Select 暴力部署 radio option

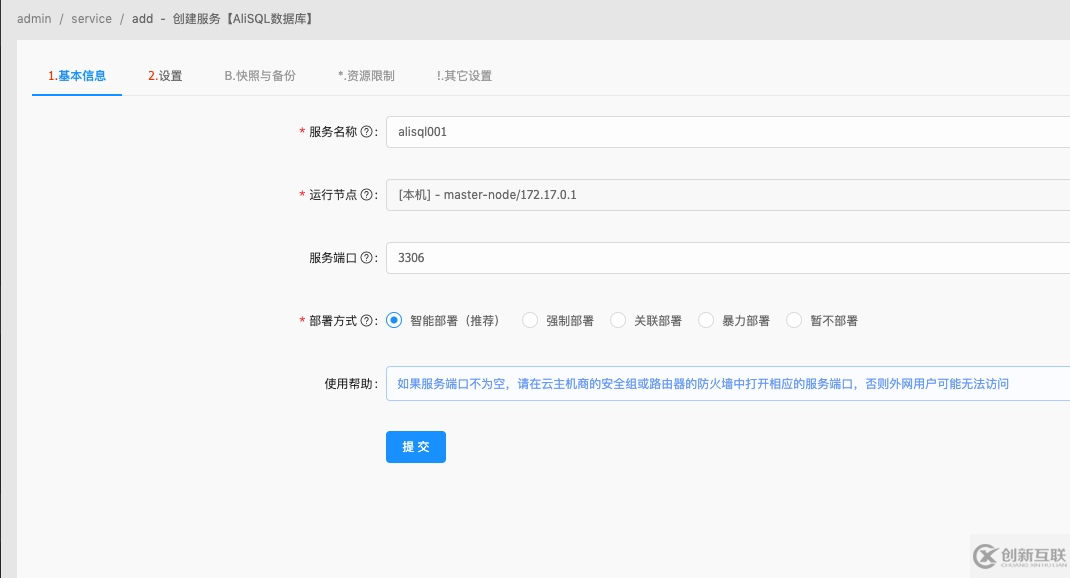(x=706, y=320)
